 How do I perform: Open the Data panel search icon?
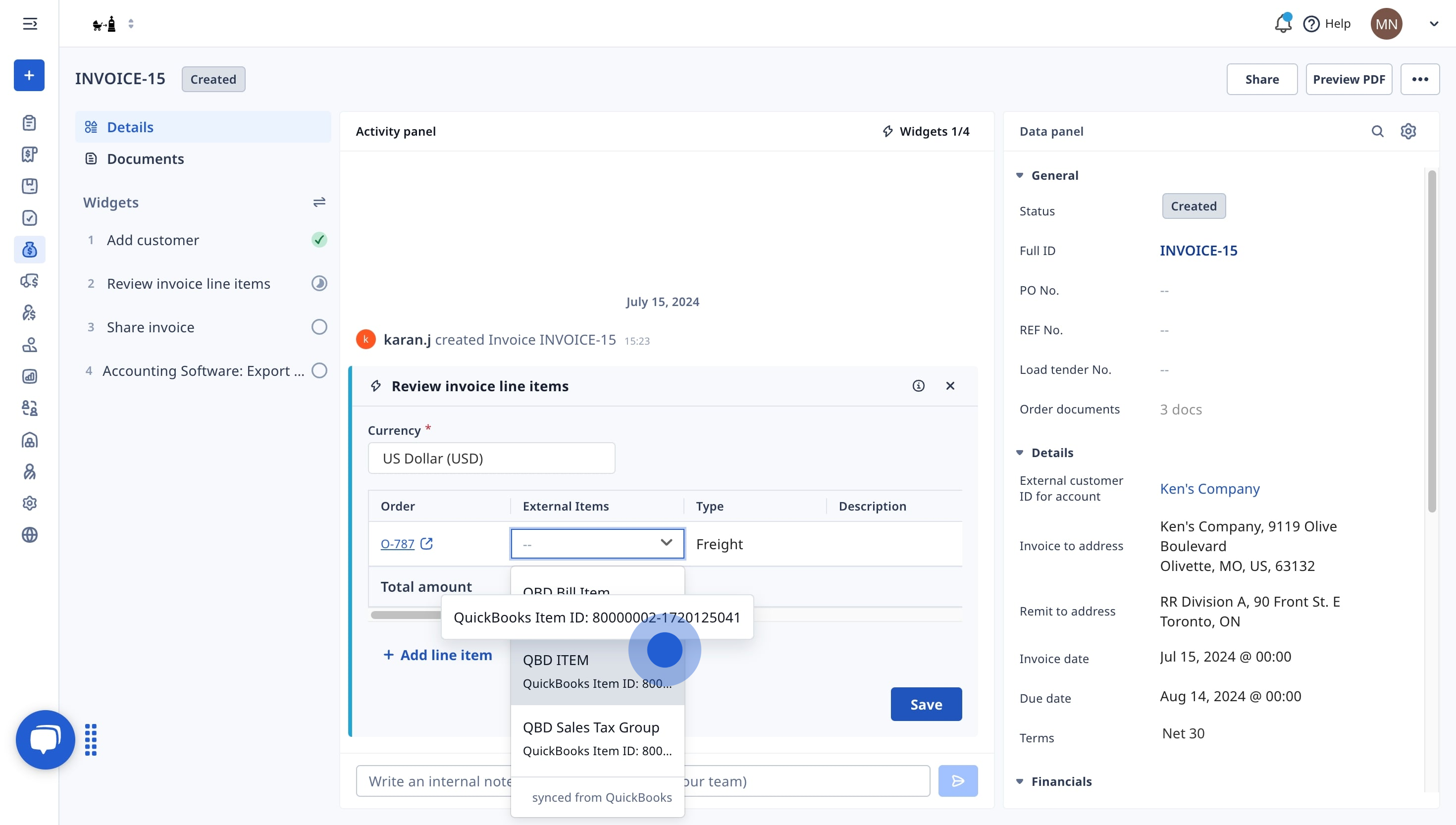[x=1377, y=131]
